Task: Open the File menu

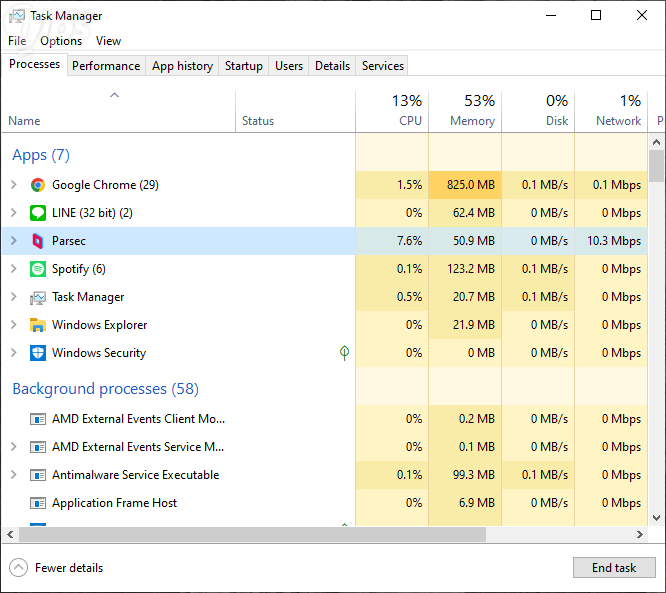Action: [x=17, y=41]
